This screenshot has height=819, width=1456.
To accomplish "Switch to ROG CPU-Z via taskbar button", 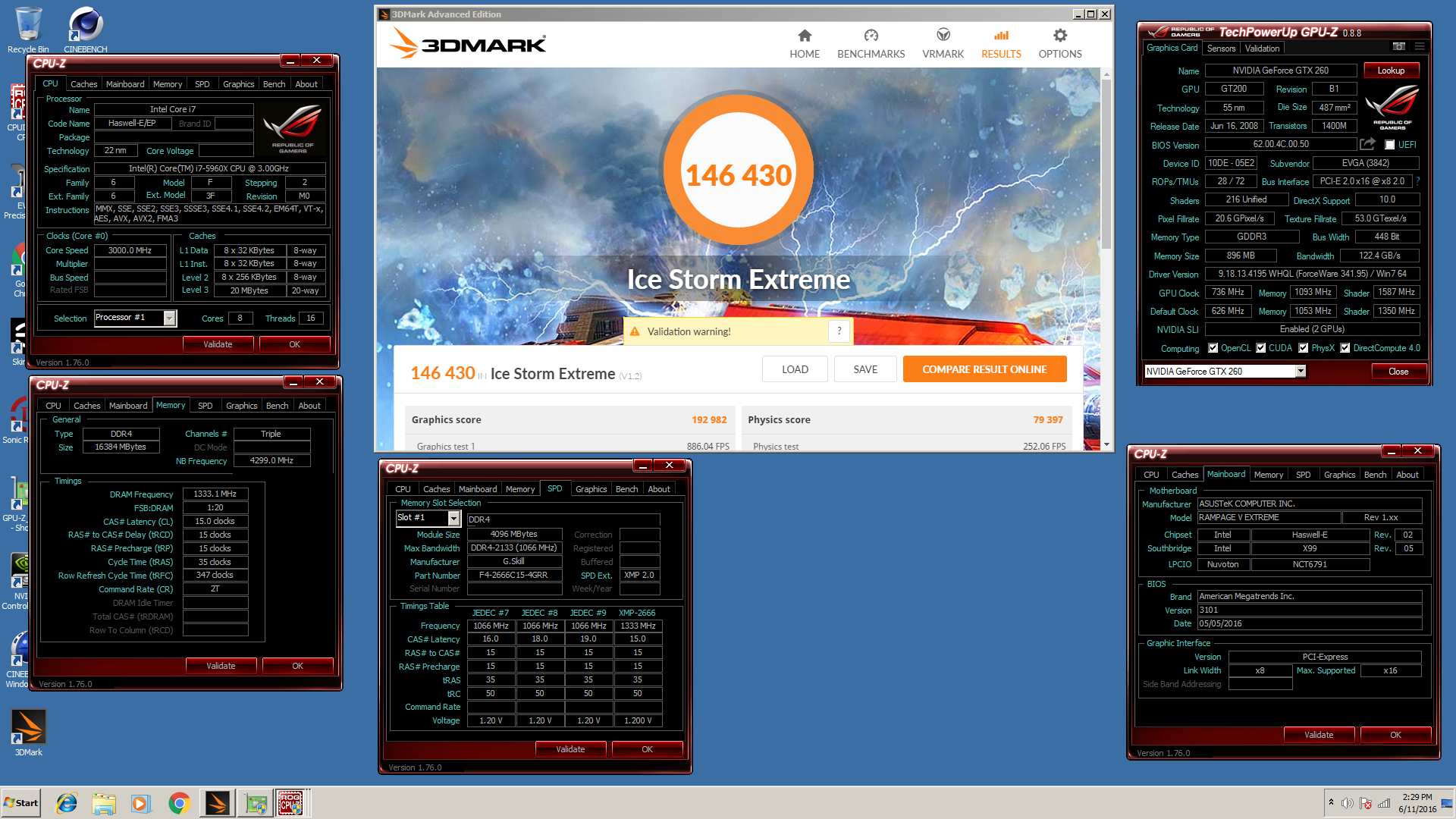I will [291, 803].
